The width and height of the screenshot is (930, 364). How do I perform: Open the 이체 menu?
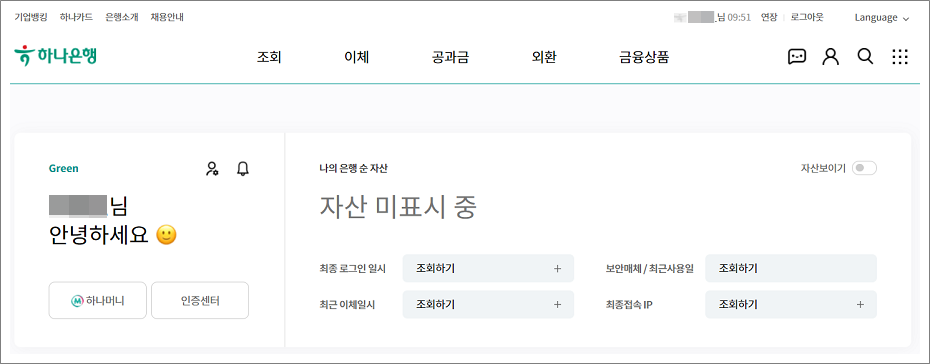tap(356, 58)
